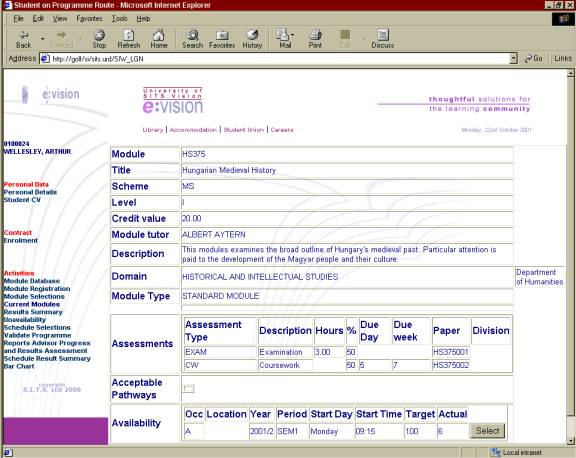The height and width of the screenshot is (458, 576).
Task: Open the Library link
Action: 152,130
